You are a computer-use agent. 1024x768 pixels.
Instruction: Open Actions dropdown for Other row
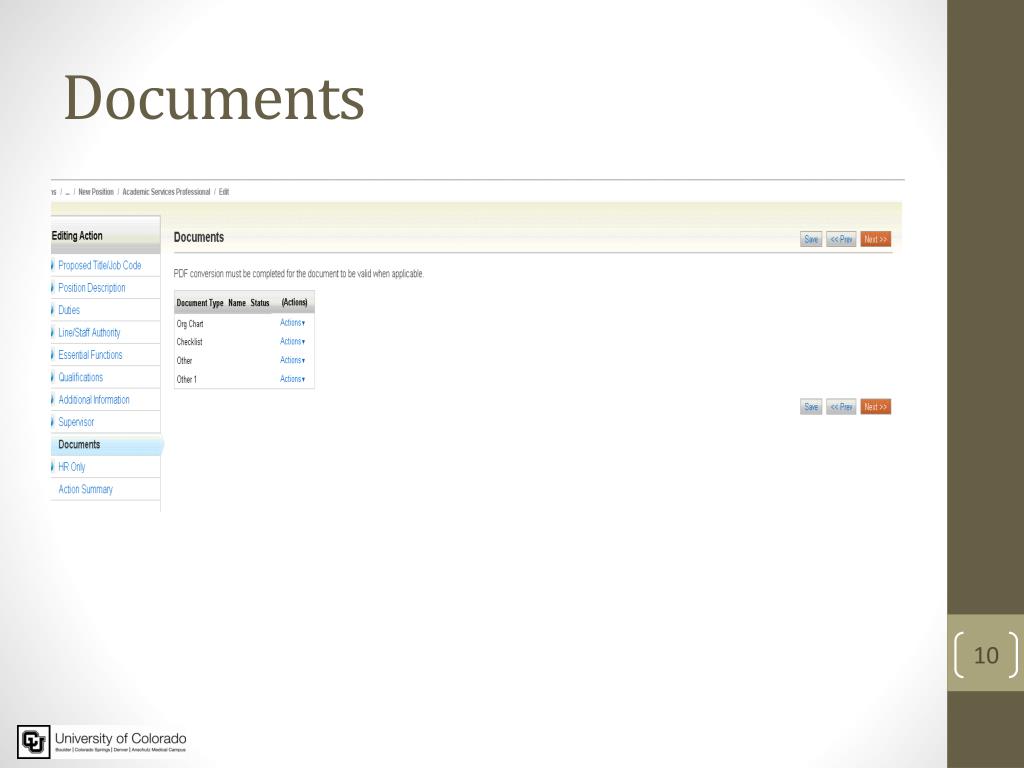click(293, 360)
